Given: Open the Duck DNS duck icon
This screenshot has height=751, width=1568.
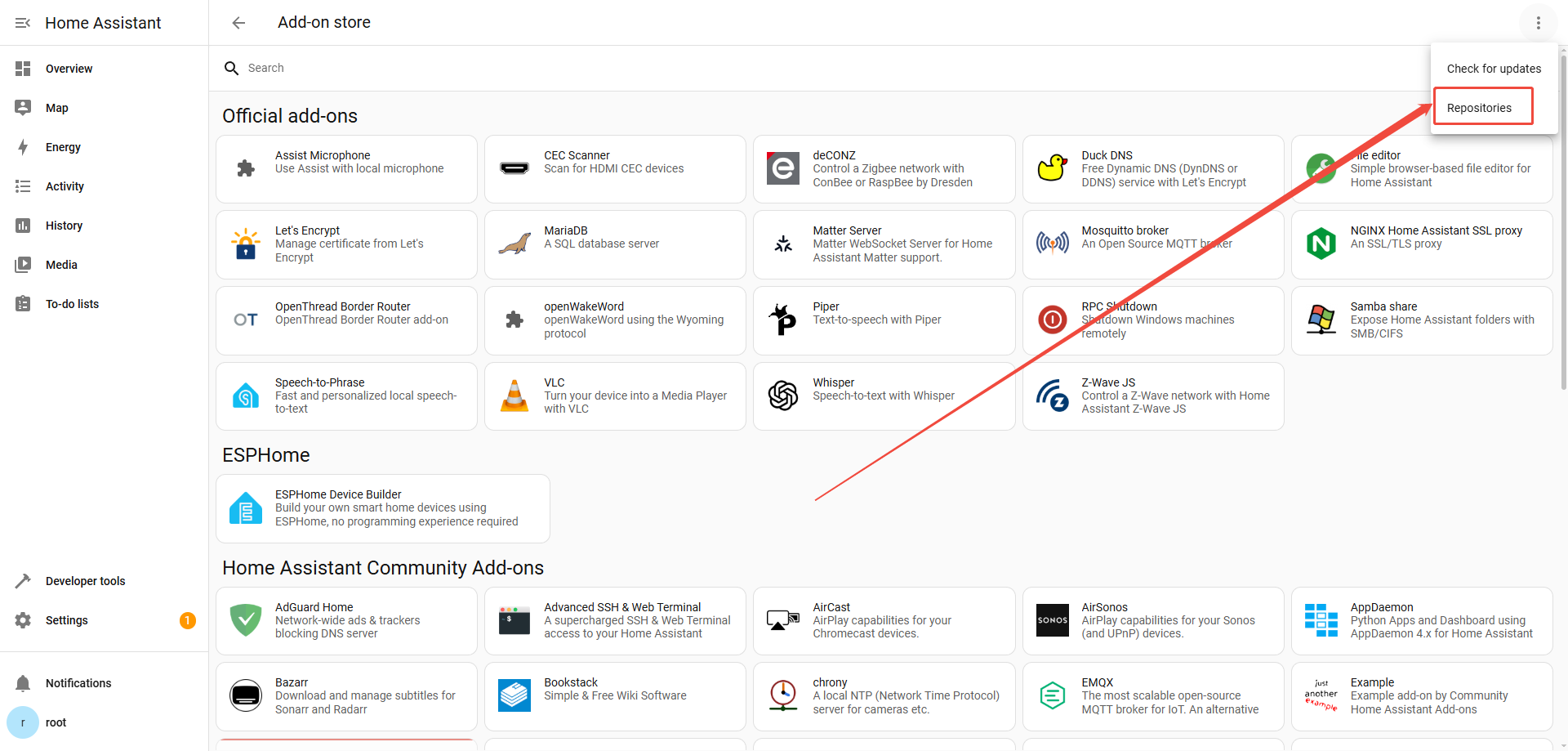Looking at the screenshot, I should click(1052, 168).
